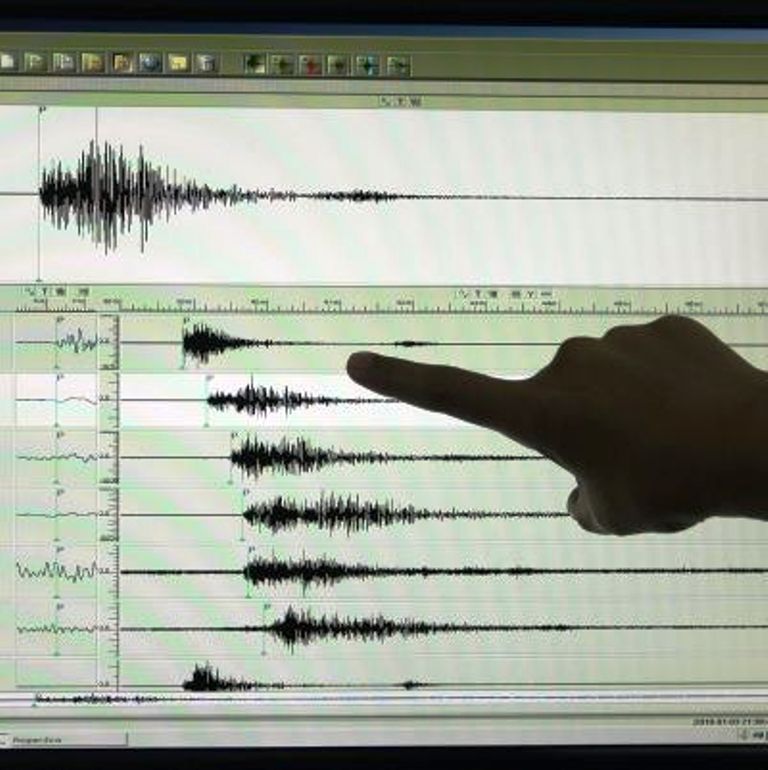Click the blank new document toolbar icon

[x=7, y=62]
